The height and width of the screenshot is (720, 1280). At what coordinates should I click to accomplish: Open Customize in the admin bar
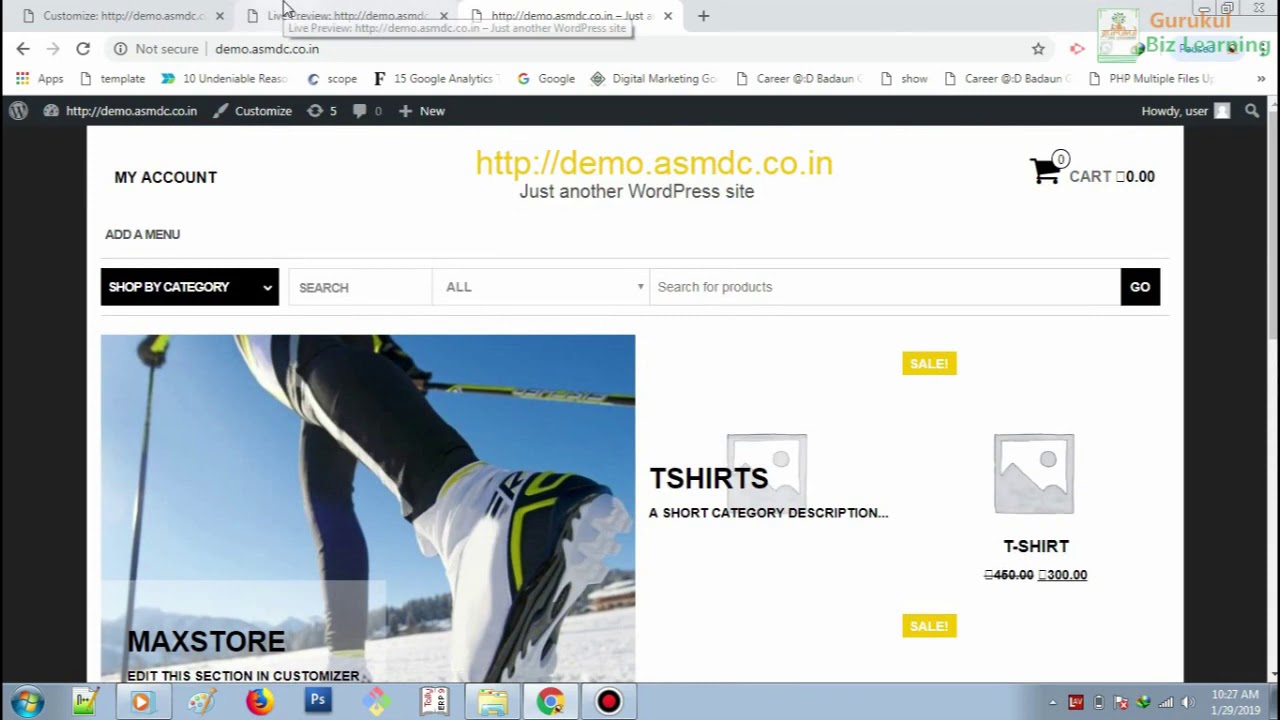[x=253, y=111]
